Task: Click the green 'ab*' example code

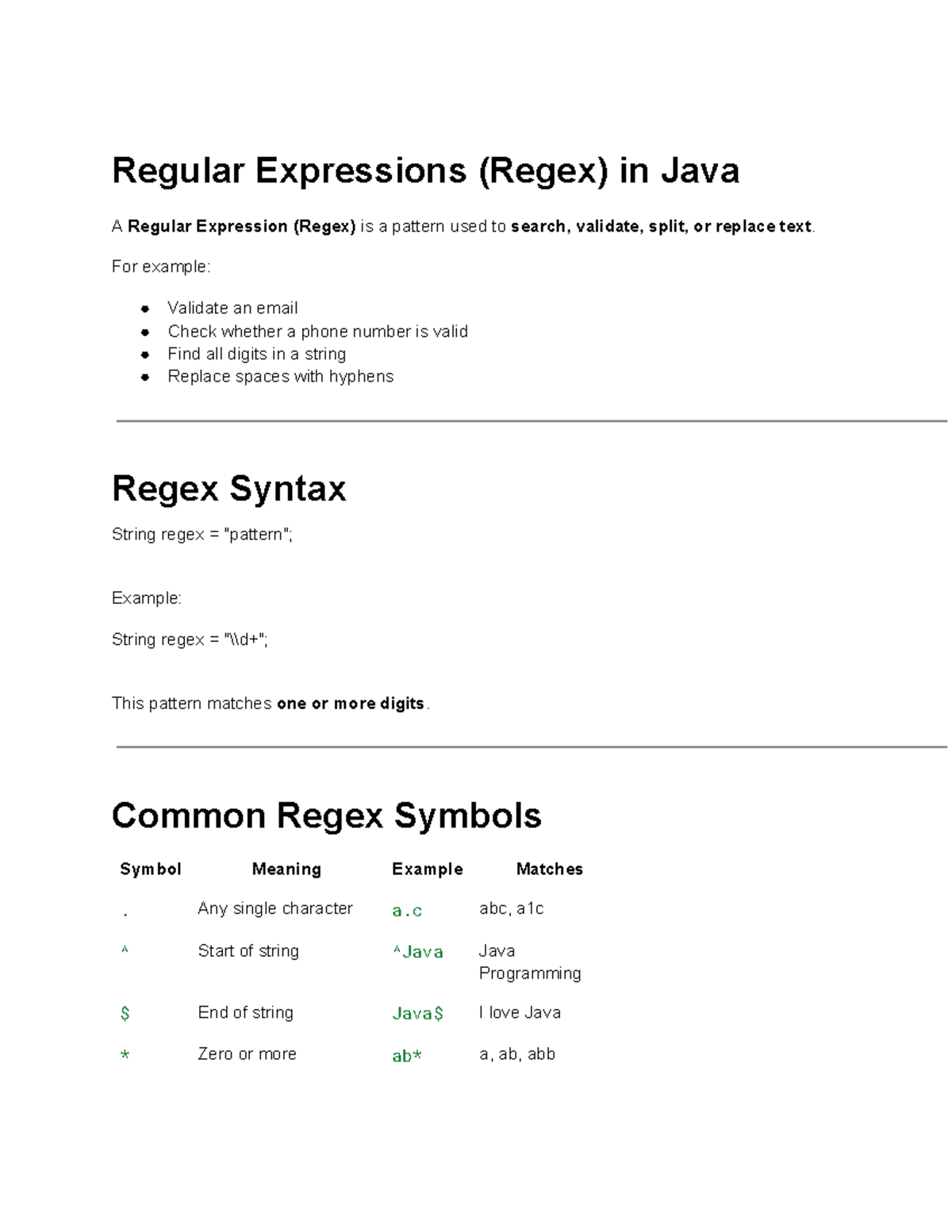Action: [x=407, y=1056]
